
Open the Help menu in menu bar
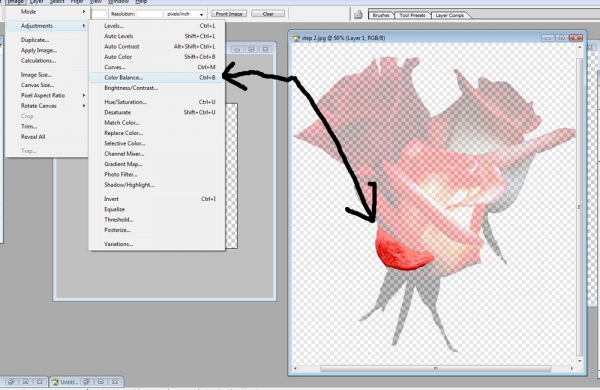[x=141, y=2]
